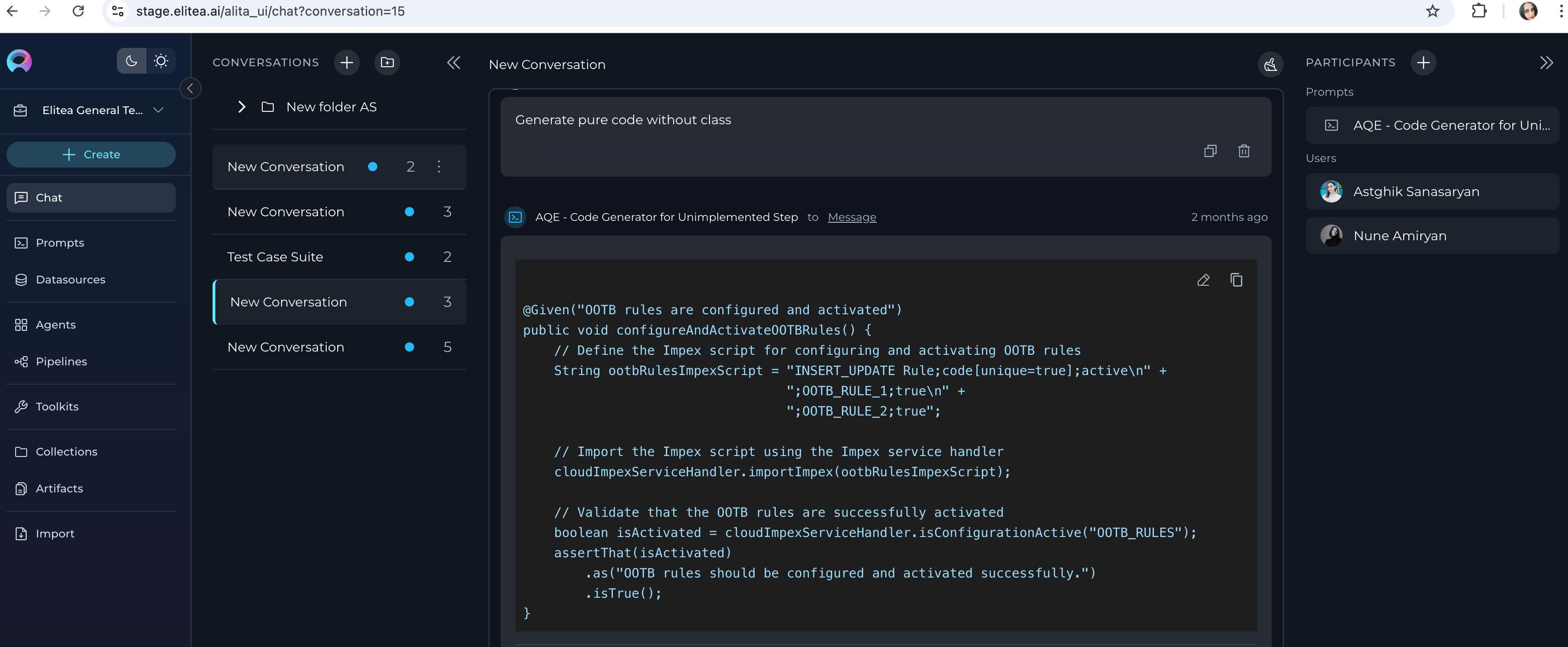Open the Test Case Suite conversation
1568x647 pixels.
pos(340,257)
